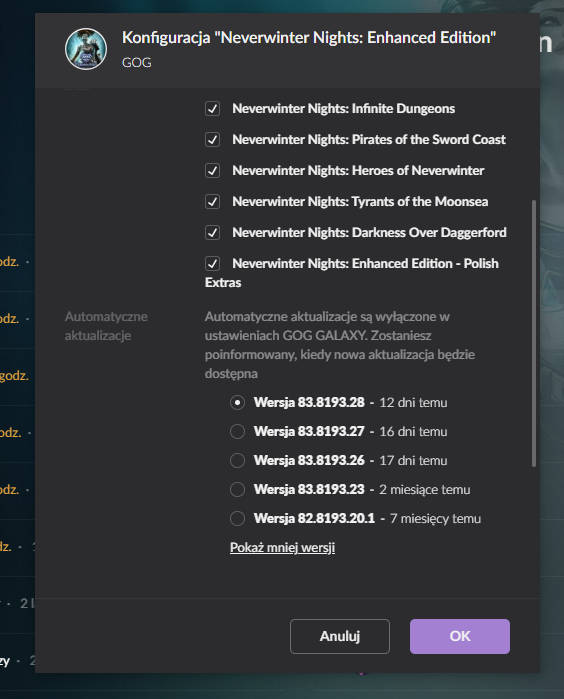The height and width of the screenshot is (699, 564).
Task: Click '7 miesięcy temu' text
Action: [x=435, y=518]
